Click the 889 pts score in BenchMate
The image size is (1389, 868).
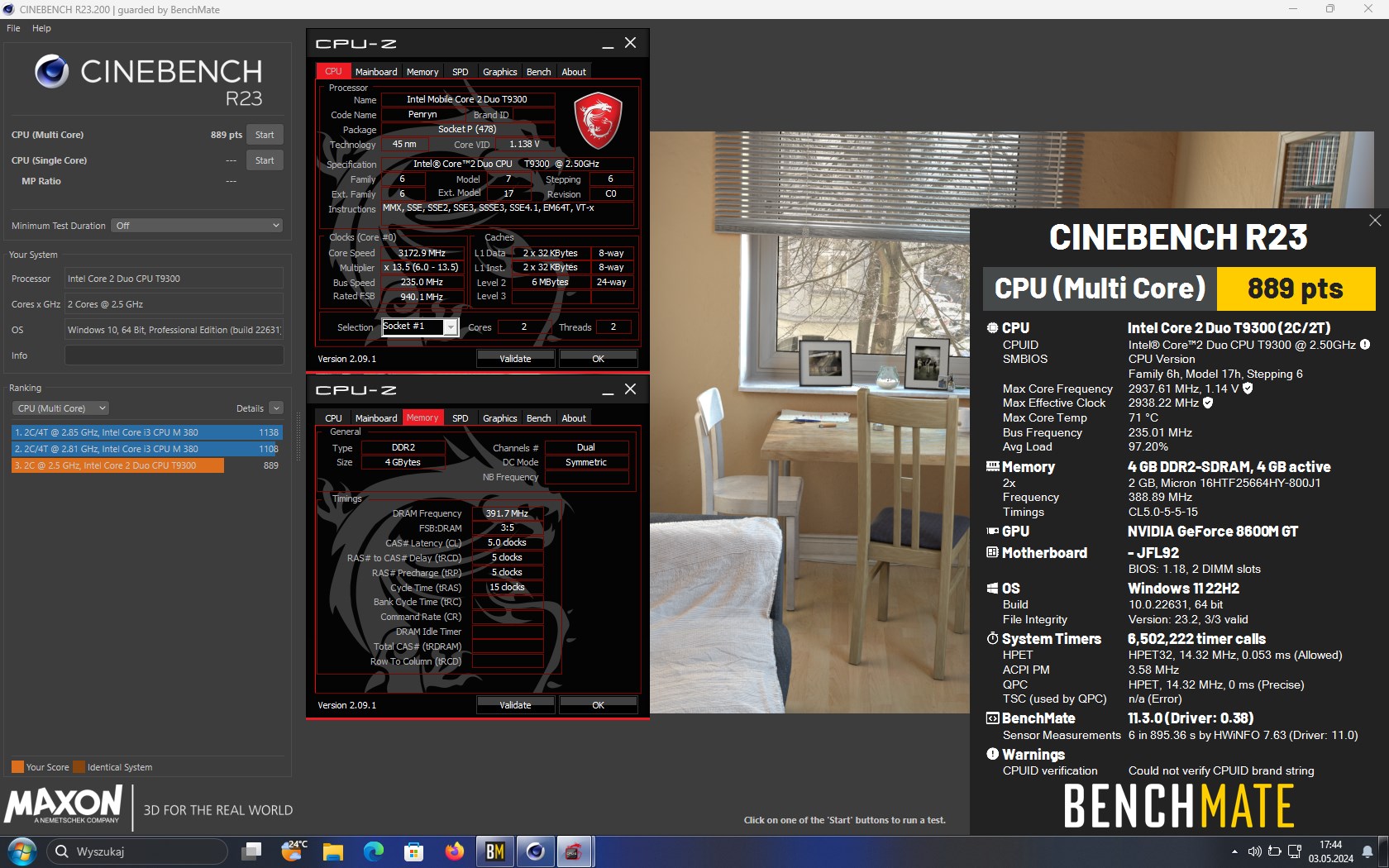coord(1296,289)
